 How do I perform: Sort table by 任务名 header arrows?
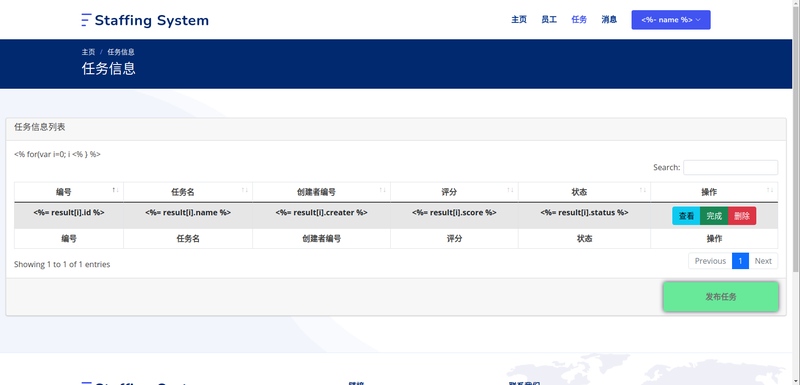tap(245, 190)
